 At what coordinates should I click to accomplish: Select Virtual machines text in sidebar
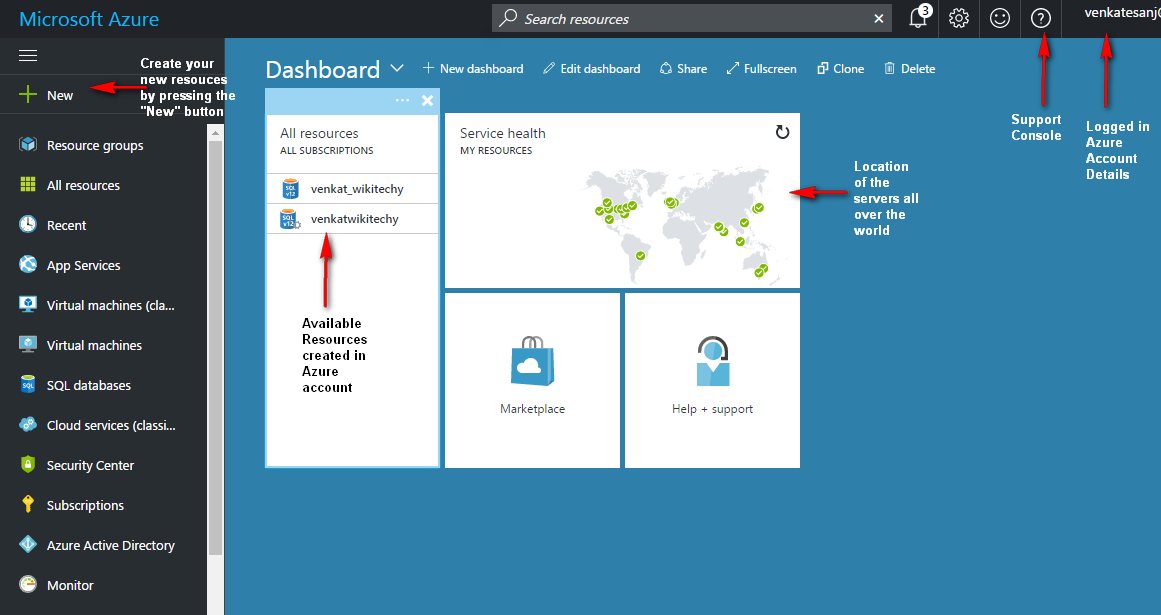[94, 346]
